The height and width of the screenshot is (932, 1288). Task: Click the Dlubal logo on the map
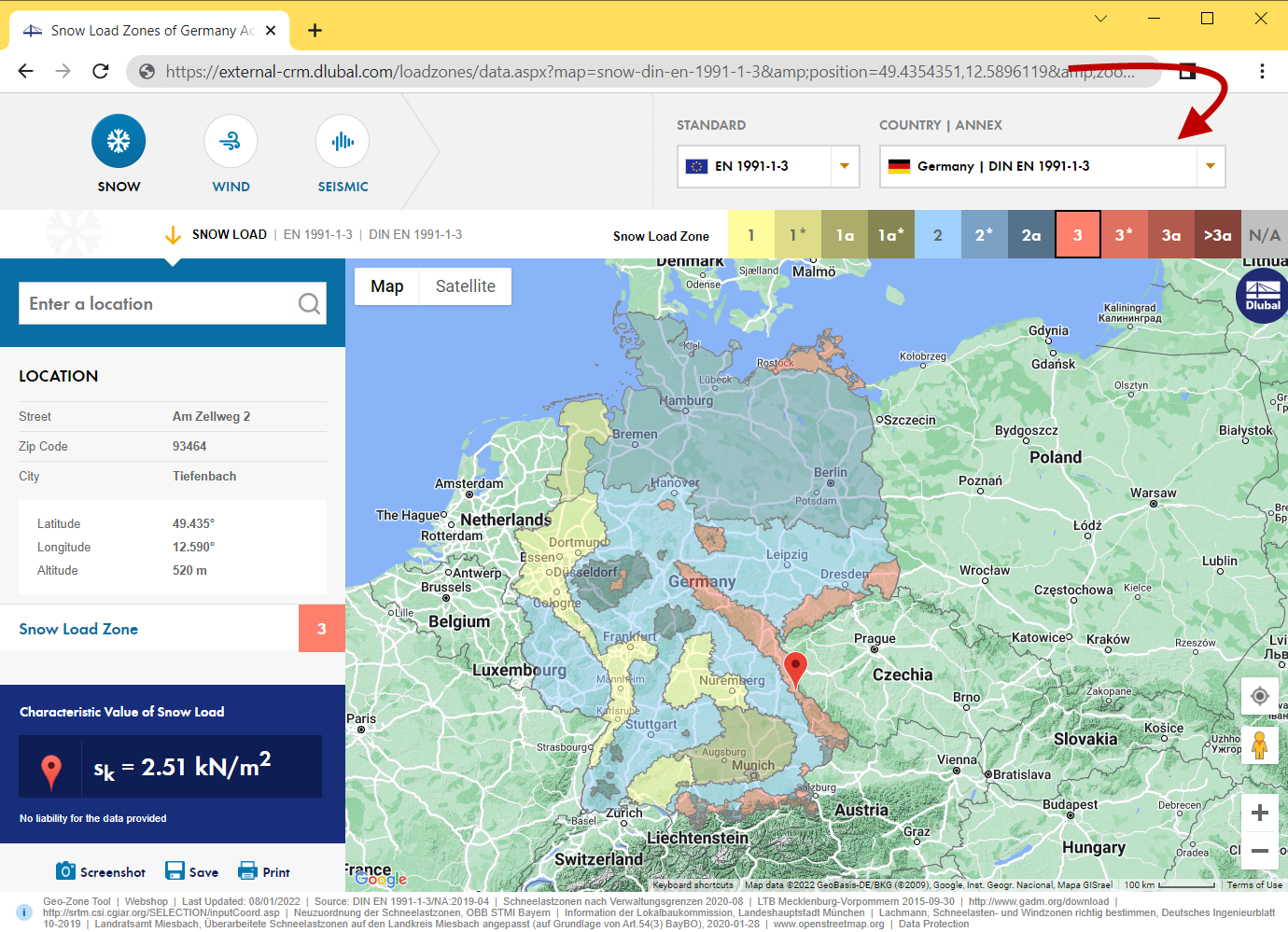coord(1261,295)
